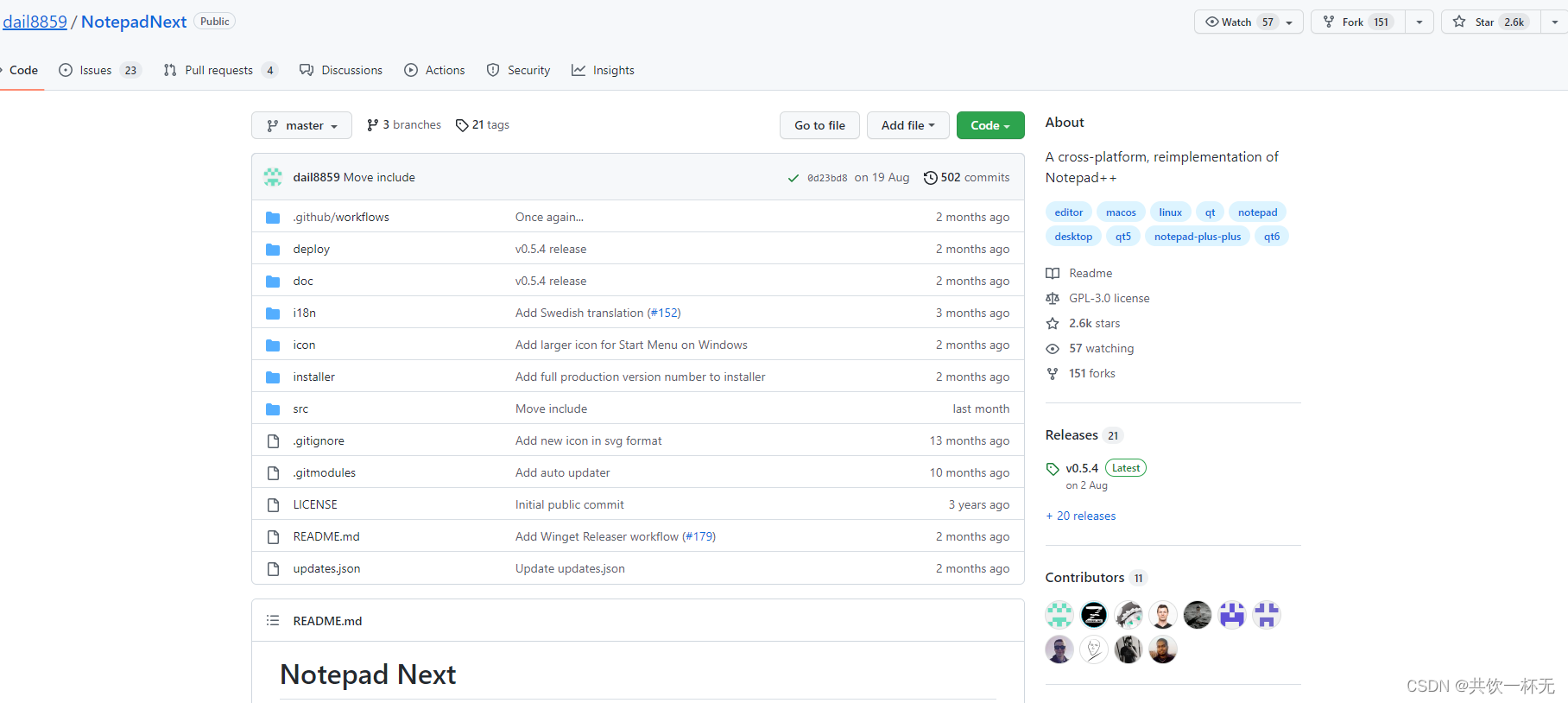Image resolution: width=1568 pixels, height=703 pixels.
Task: Select the macos topic tag
Action: click(1121, 212)
